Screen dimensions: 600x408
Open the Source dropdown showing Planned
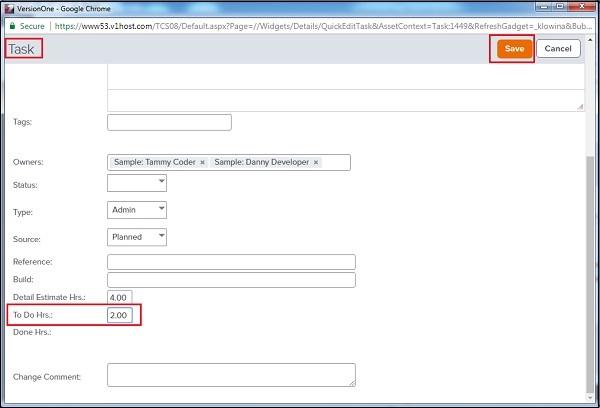[137, 237]
